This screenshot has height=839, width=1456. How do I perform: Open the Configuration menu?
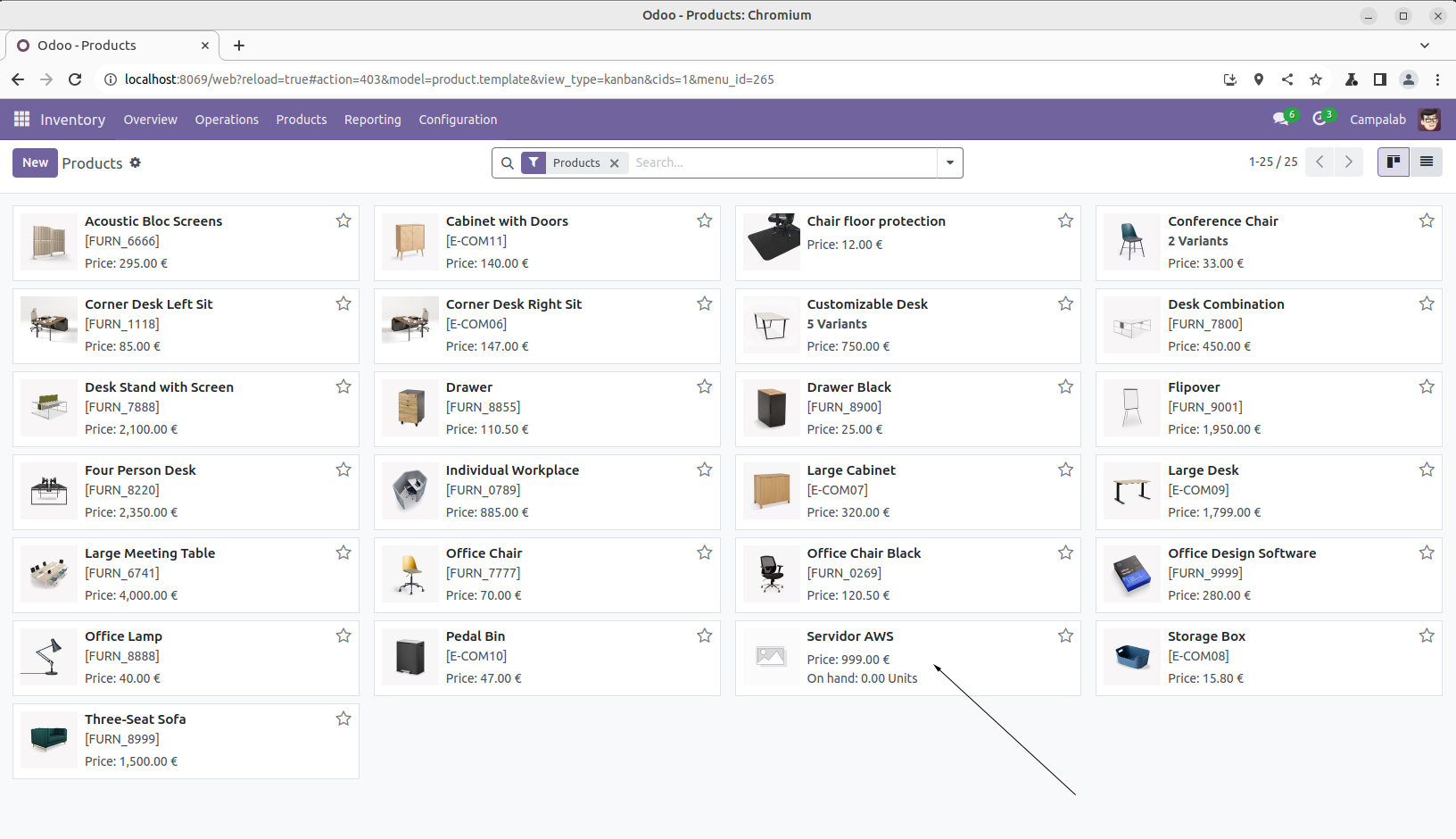(x=458, y=120)
